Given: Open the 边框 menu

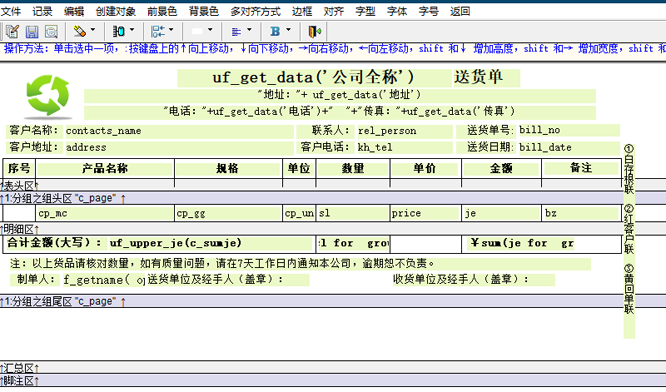Looking at the screenshot, I should [302, 11].
